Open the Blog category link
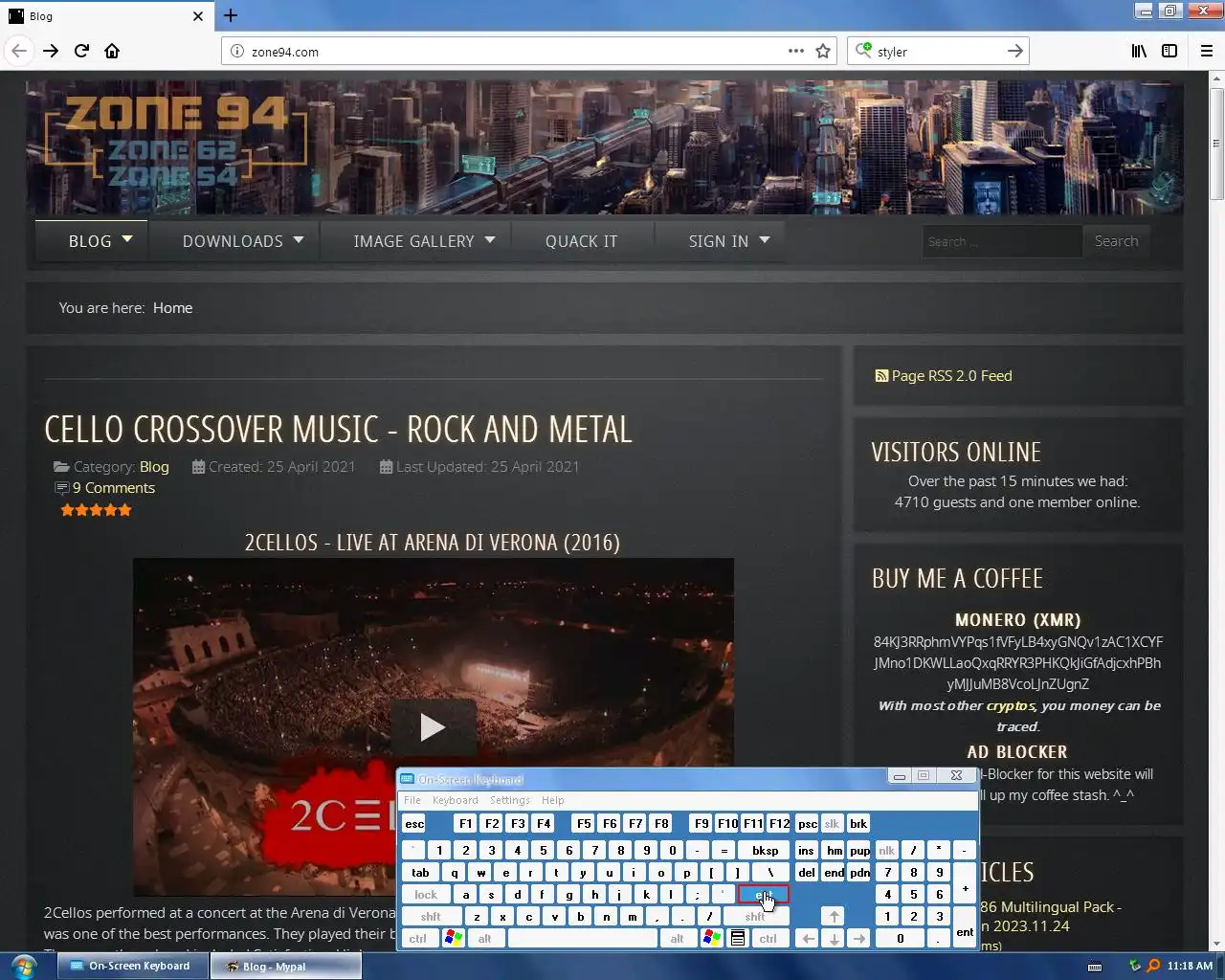The width and height of the screenshot is (1225, 980). [x=154, y=467]
